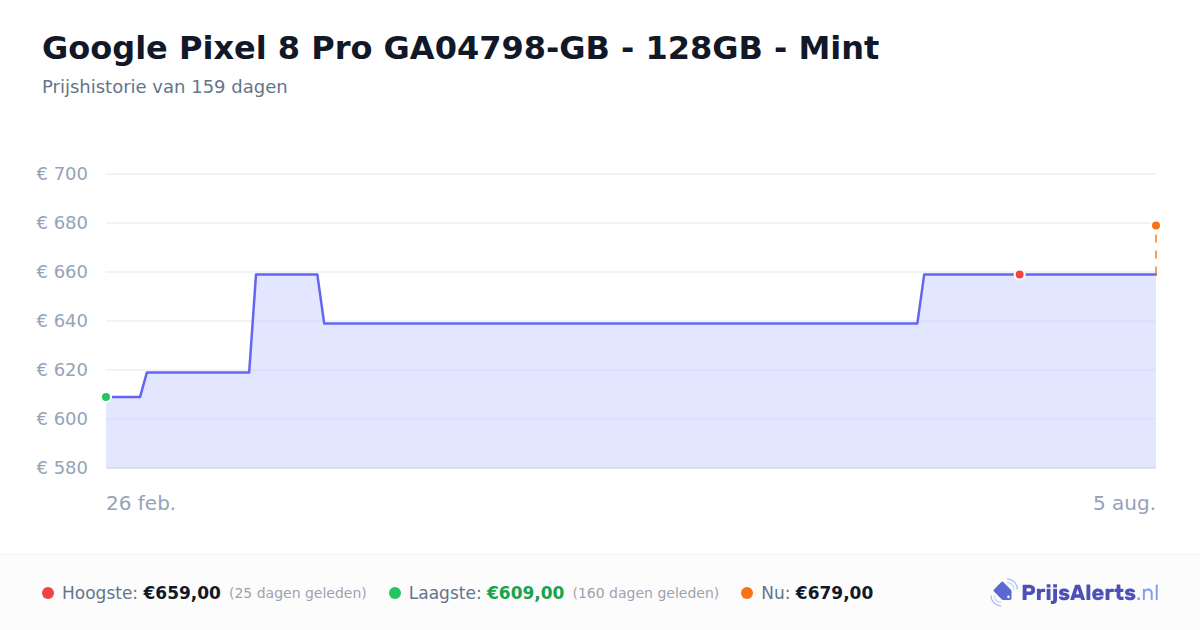Click the Hoogste €659,00 price value
The image size is (1200, 630).
click(x=182, y=593)
